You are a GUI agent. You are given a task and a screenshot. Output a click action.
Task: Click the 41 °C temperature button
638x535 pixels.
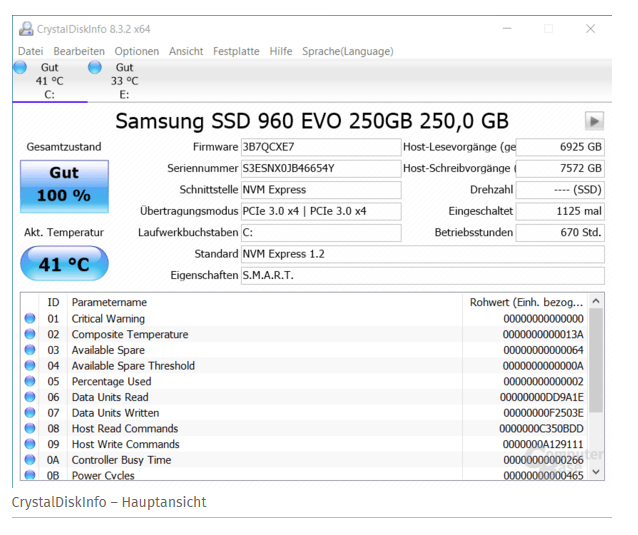coord(64,264)
